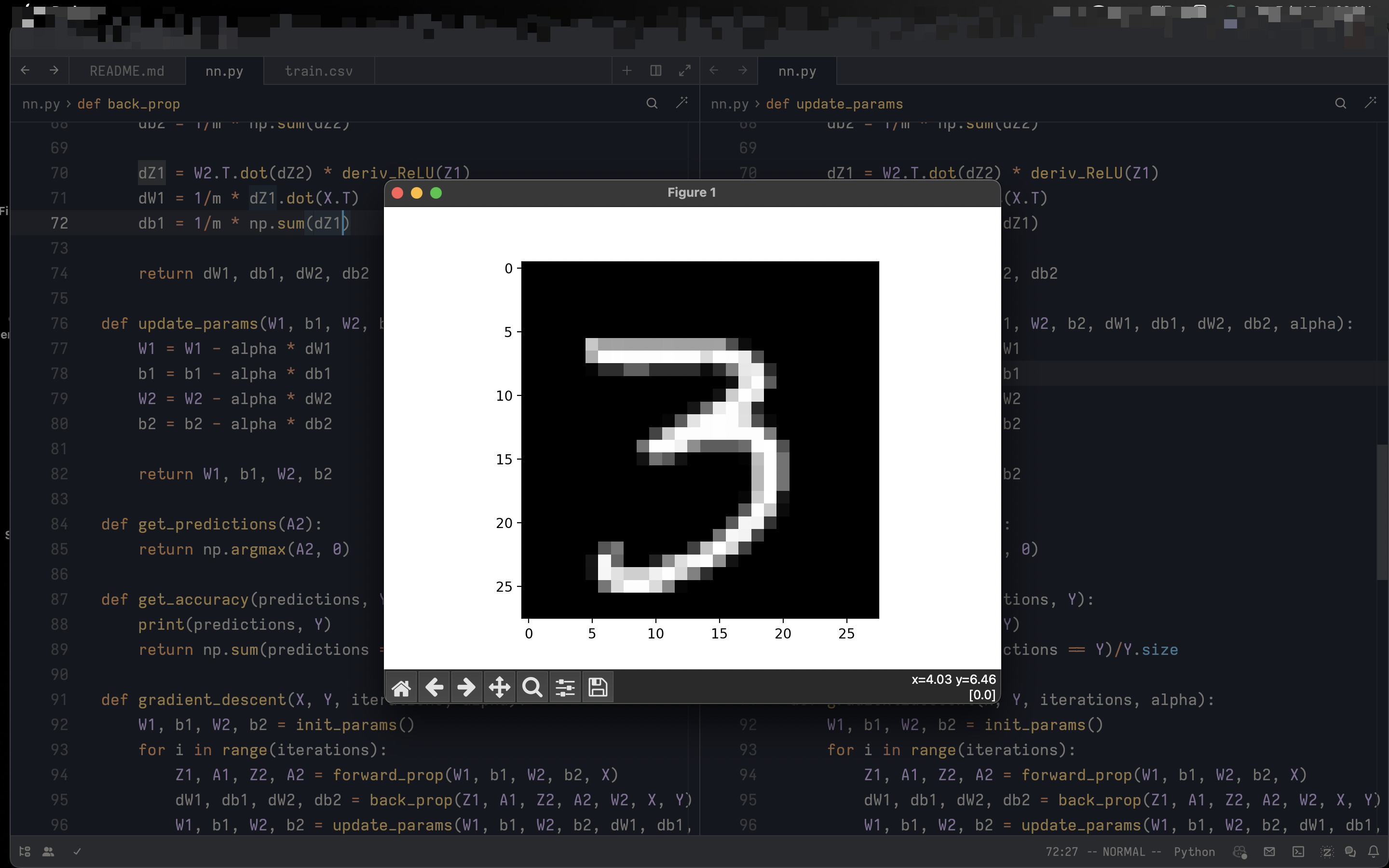Go forward to next view in Figure 1
The width and height of the screenshot is (1389, 868).
click(x=467, y=687)
